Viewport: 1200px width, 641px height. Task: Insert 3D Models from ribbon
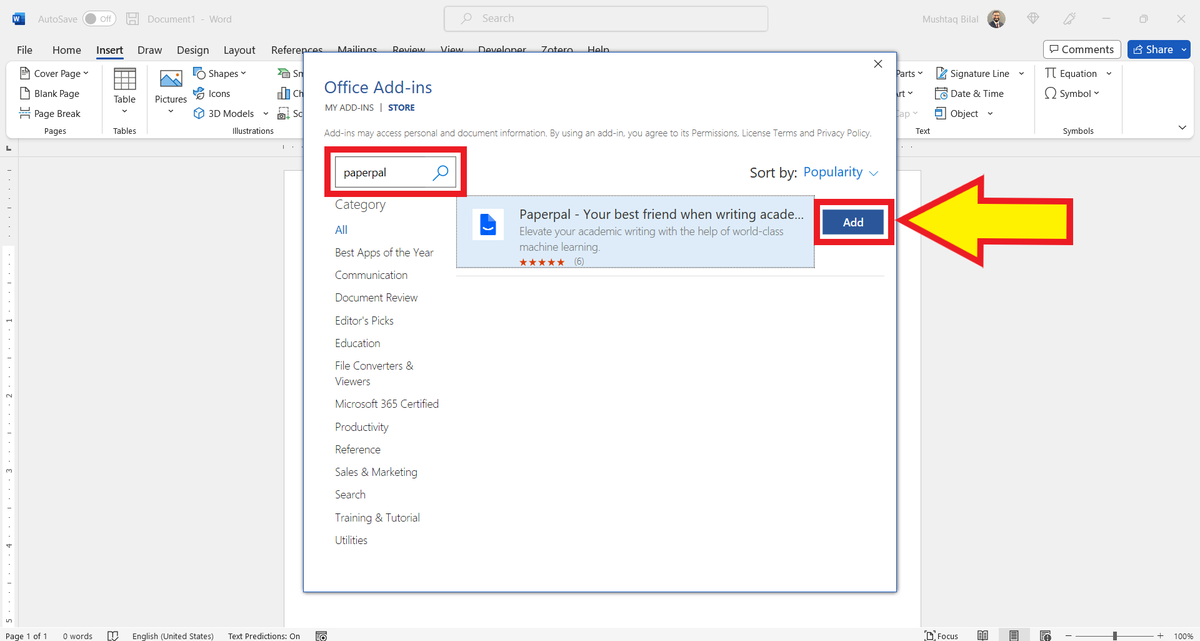click(224, 113)
